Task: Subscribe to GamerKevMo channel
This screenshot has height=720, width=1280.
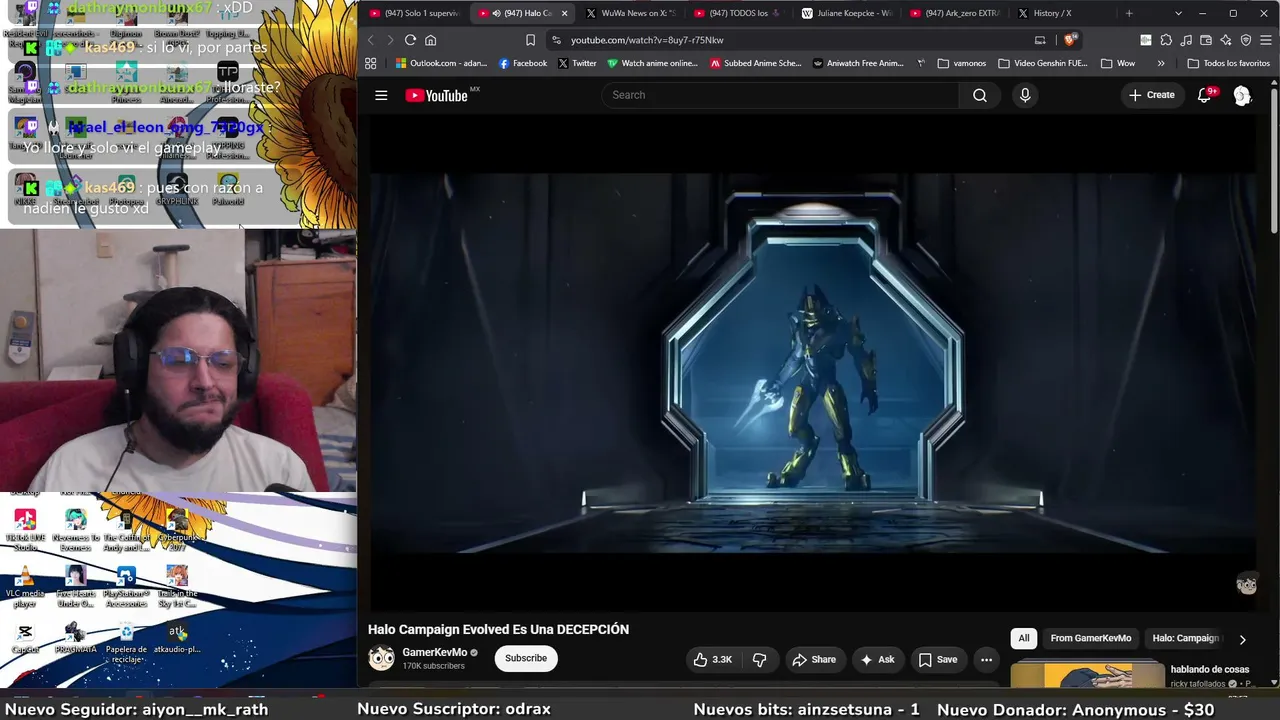Action: 526,658
